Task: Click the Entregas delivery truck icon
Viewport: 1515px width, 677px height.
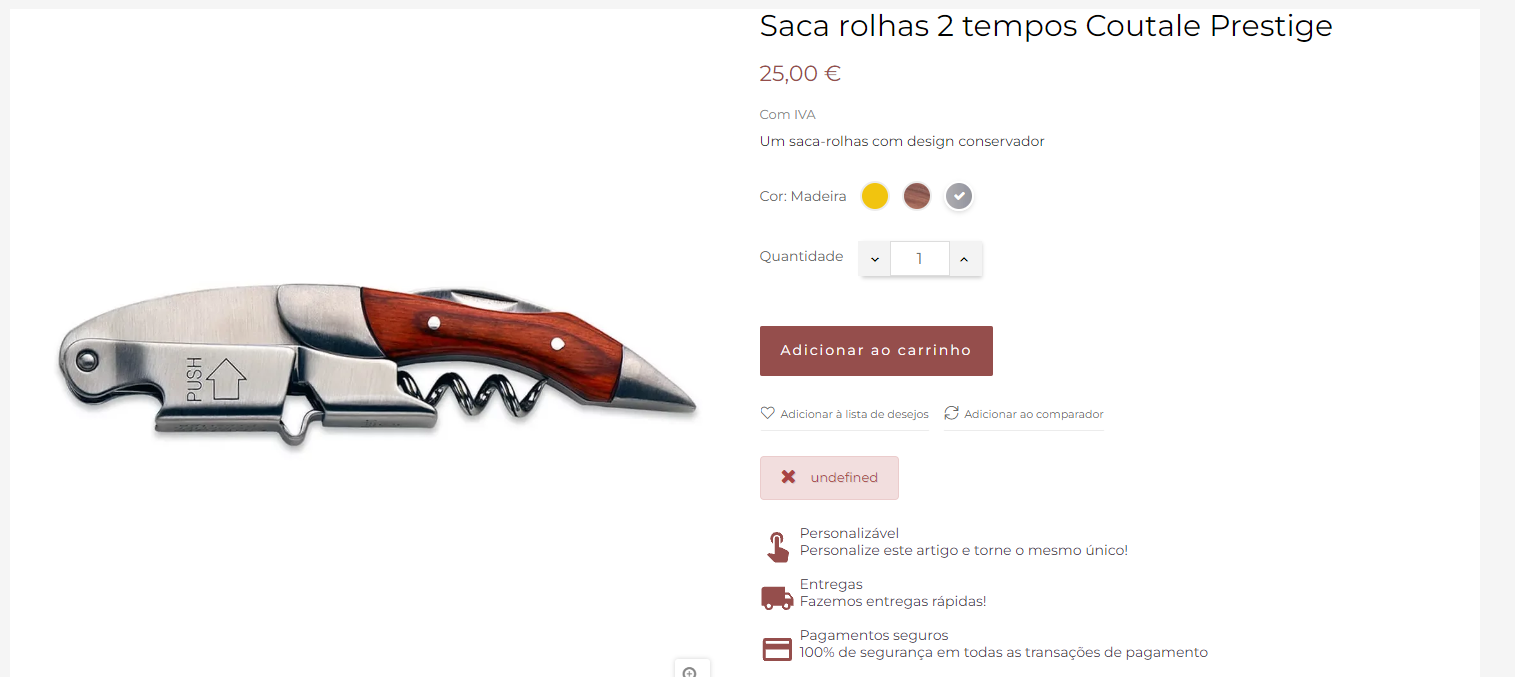Action: (777, 598)
